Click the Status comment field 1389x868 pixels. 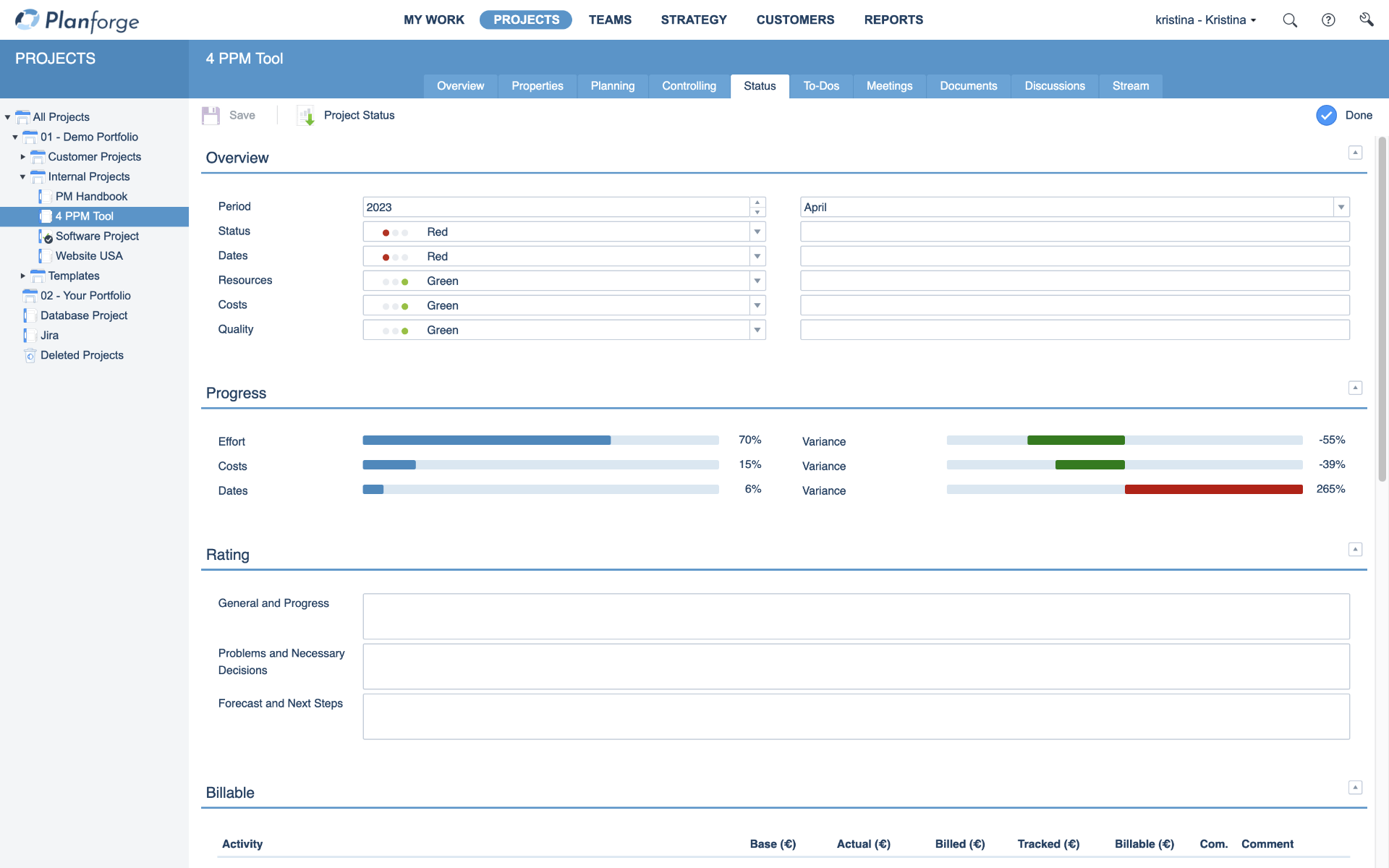(x=1074, y=232)
